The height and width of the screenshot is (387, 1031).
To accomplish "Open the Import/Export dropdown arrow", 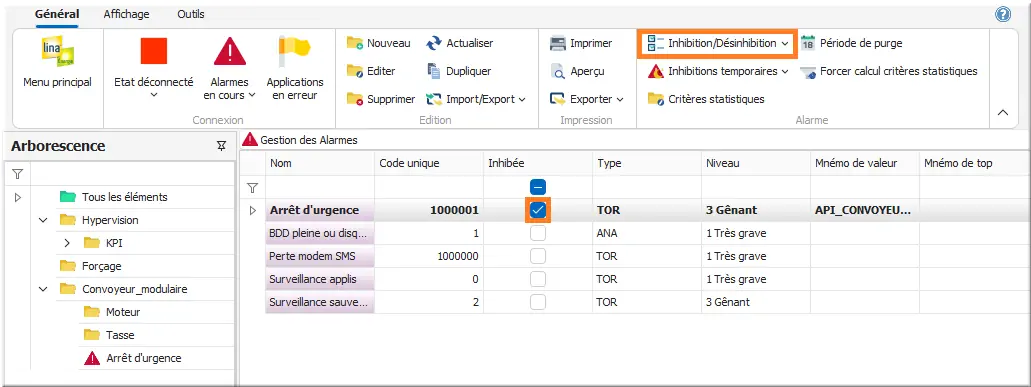I will click(522, 99).
